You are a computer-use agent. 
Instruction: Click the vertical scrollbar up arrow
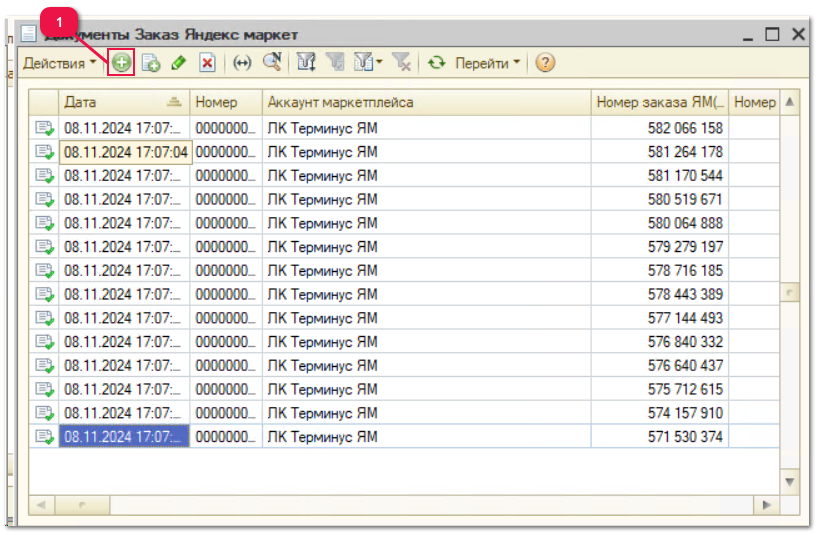point(789,102)
